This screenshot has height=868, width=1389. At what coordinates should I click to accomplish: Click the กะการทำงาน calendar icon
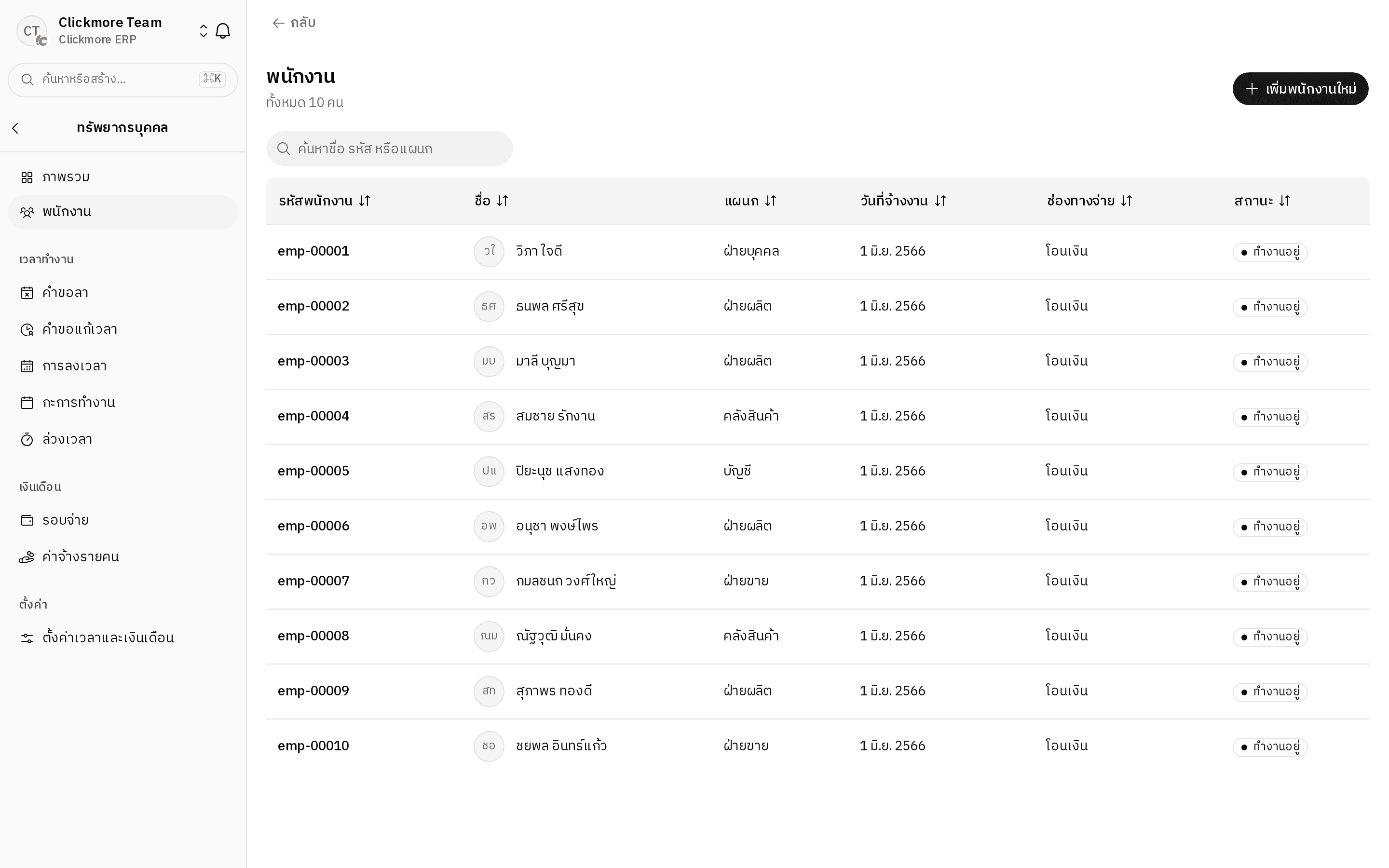coord(27,403)
